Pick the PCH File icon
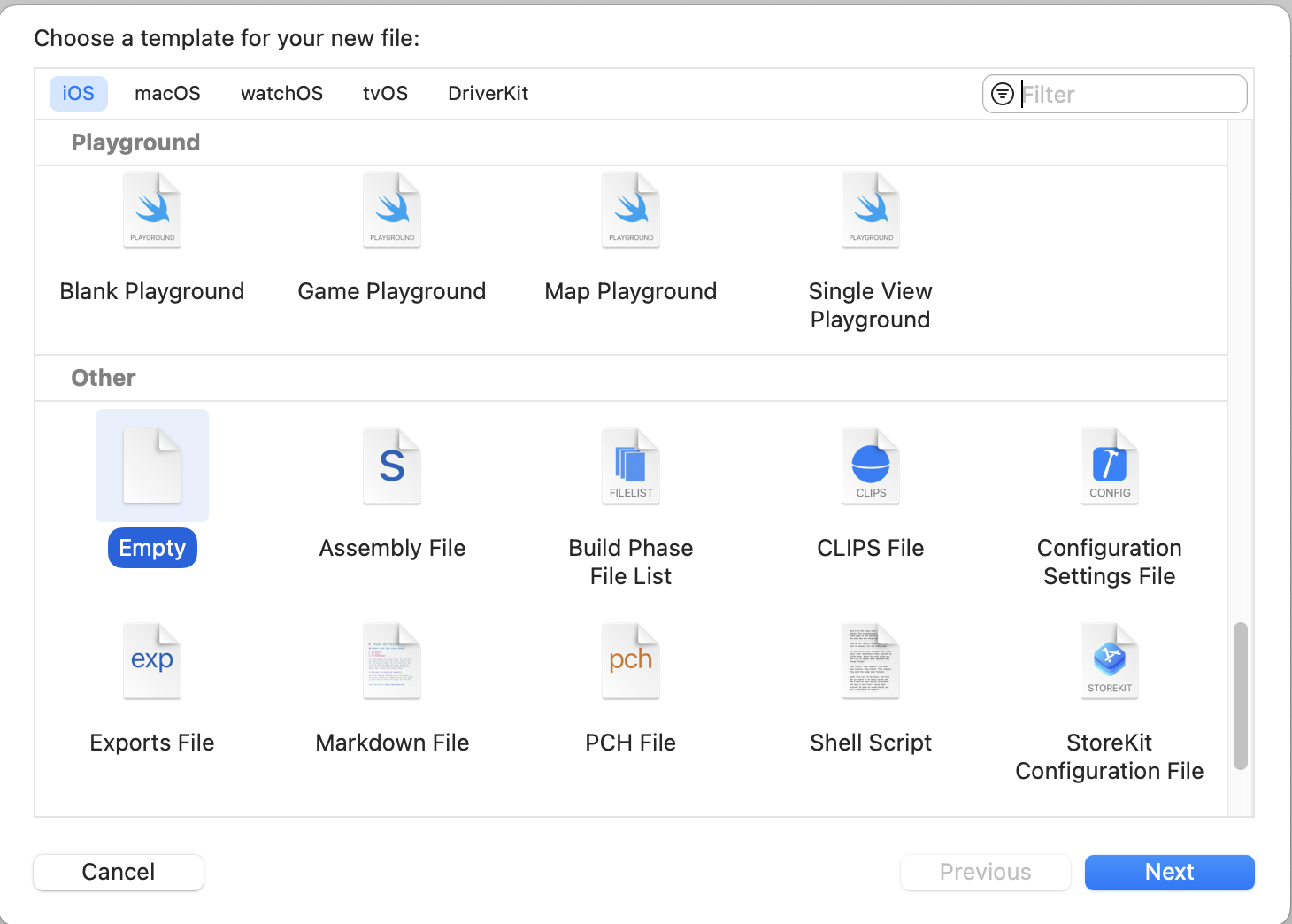Screen dimensions: 1292x924 (631, 661)
